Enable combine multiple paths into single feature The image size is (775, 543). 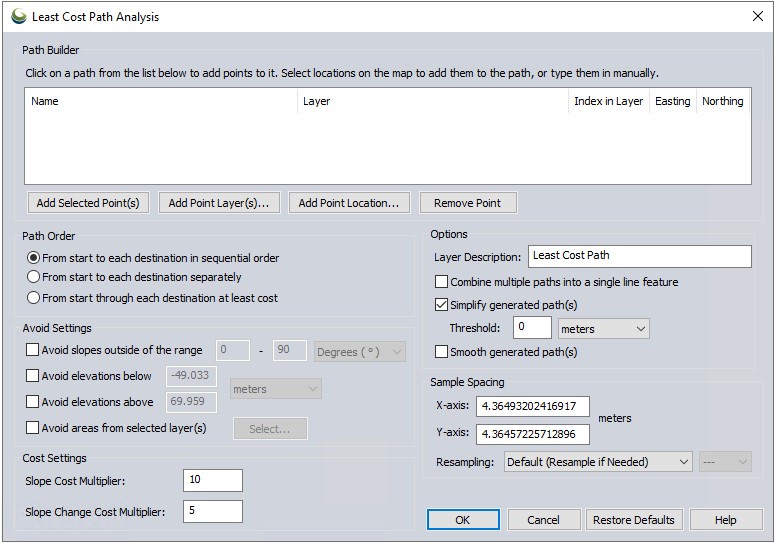click(442, 282)
